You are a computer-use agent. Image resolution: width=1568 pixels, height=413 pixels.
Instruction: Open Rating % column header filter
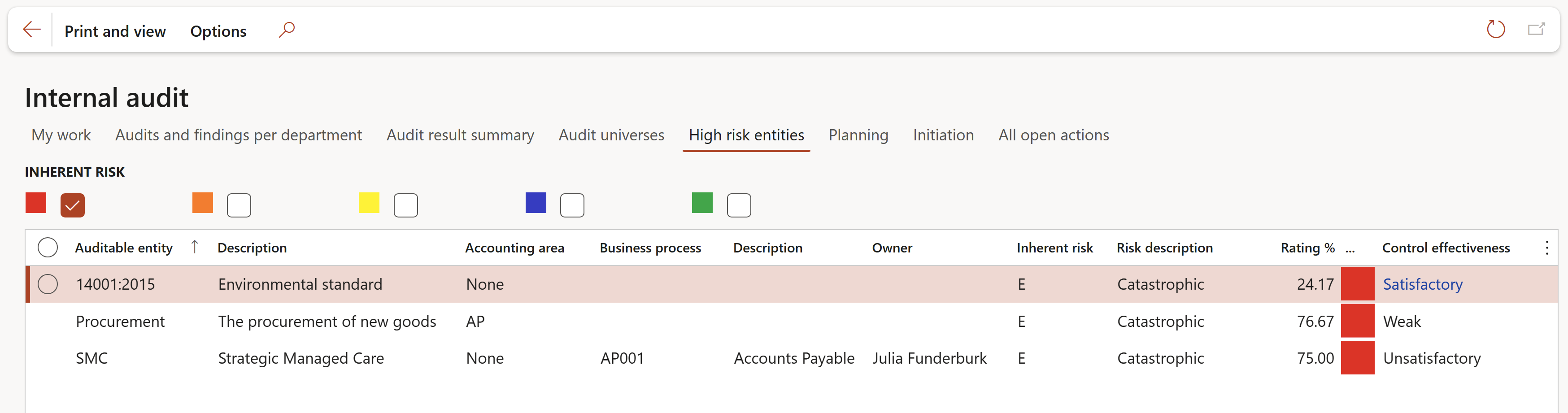pyautogui.click(x=1307, y=248)
